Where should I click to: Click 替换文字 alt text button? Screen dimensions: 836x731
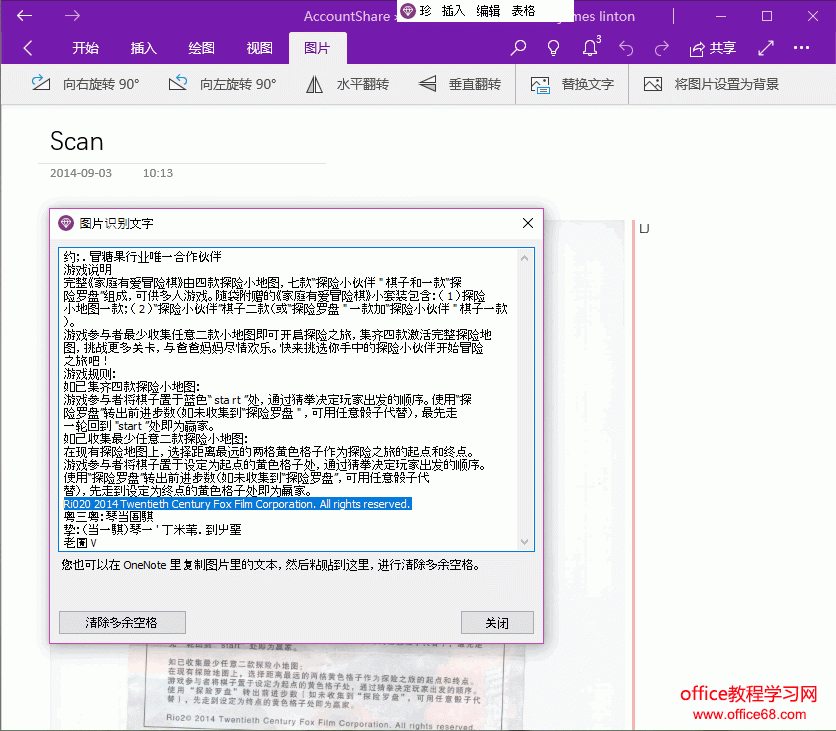(572, 85)
